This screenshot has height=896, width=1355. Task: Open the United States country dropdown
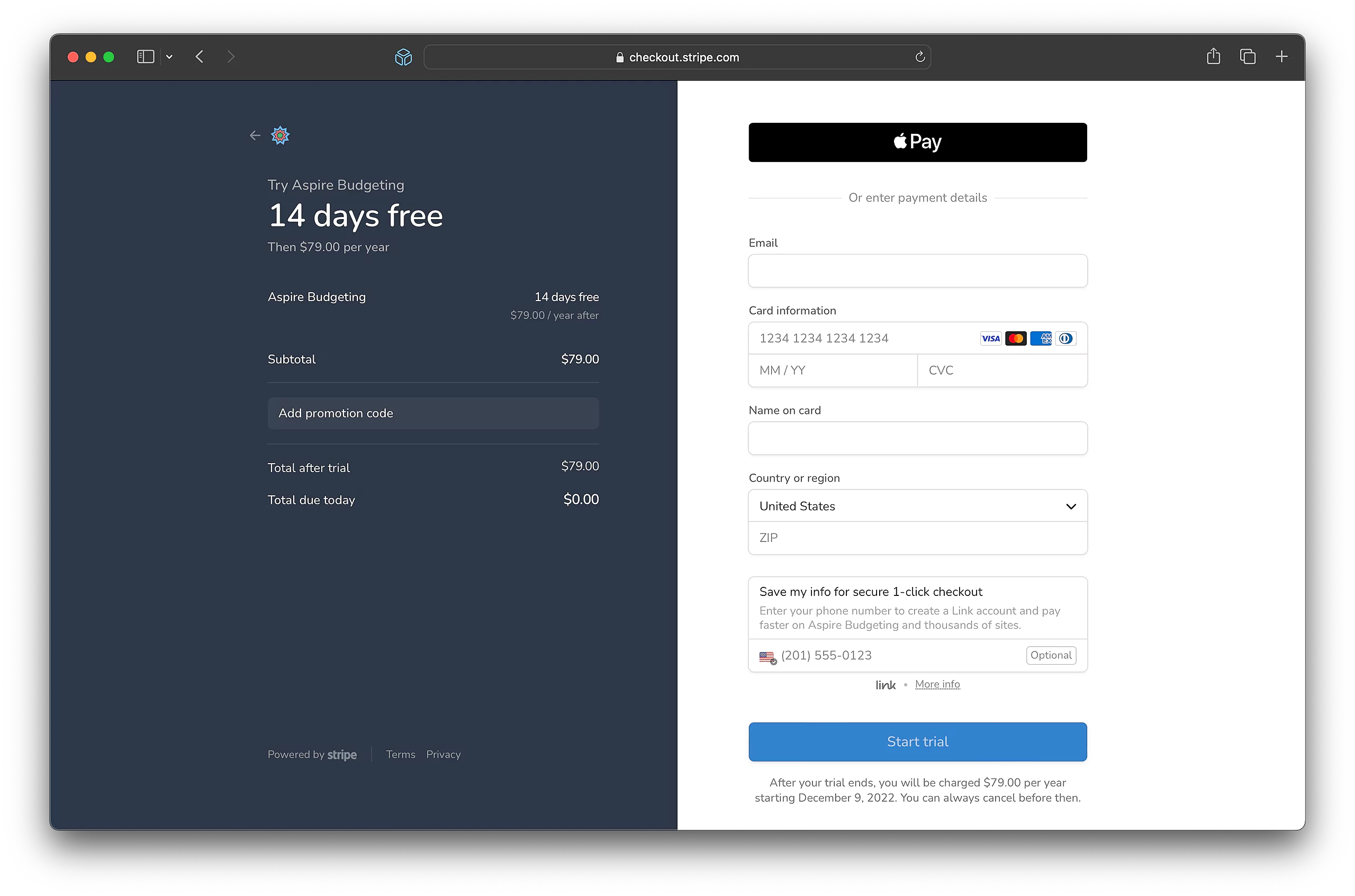click(917, 506)
